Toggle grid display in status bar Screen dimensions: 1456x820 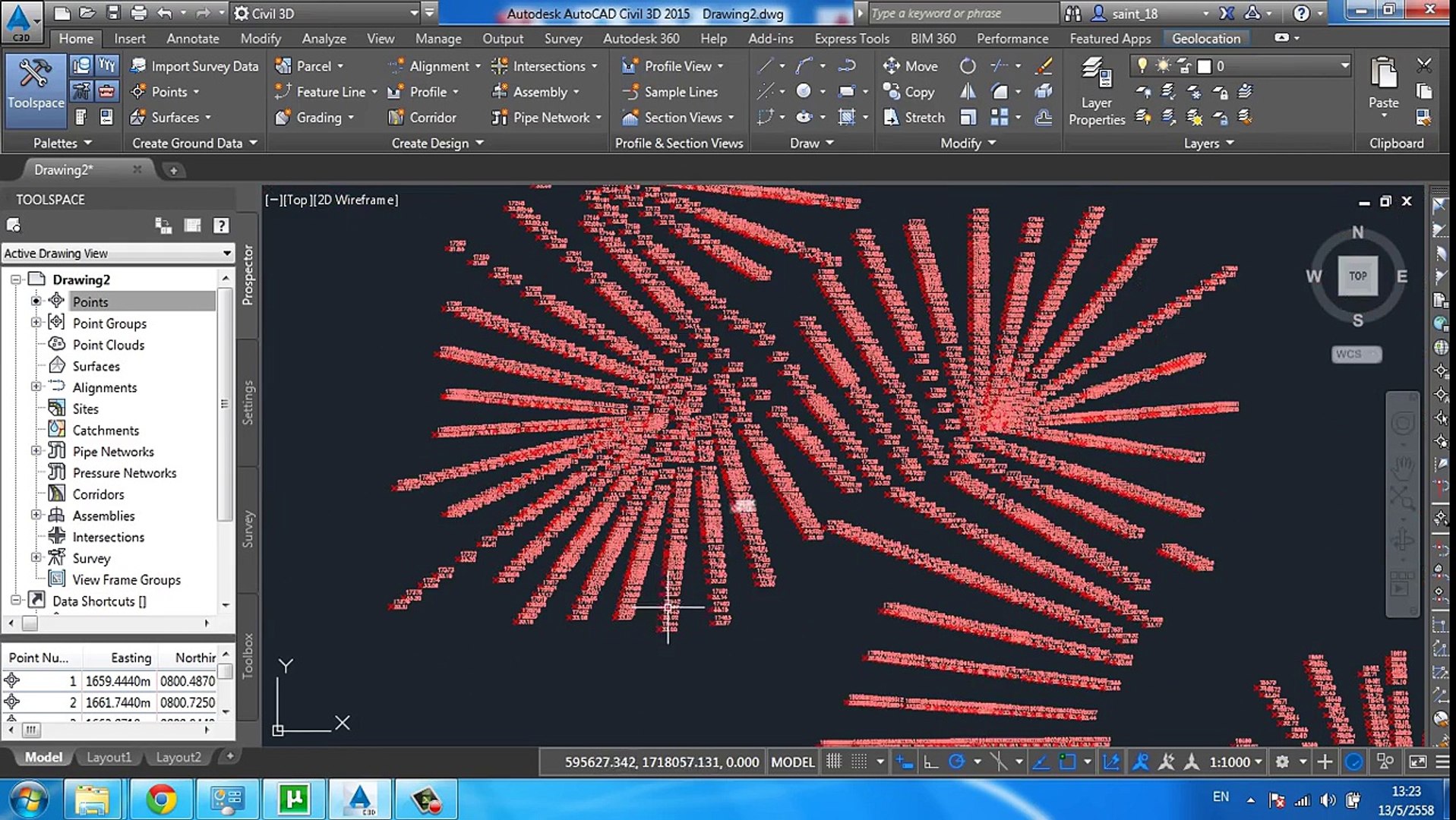tap(833, 762)
